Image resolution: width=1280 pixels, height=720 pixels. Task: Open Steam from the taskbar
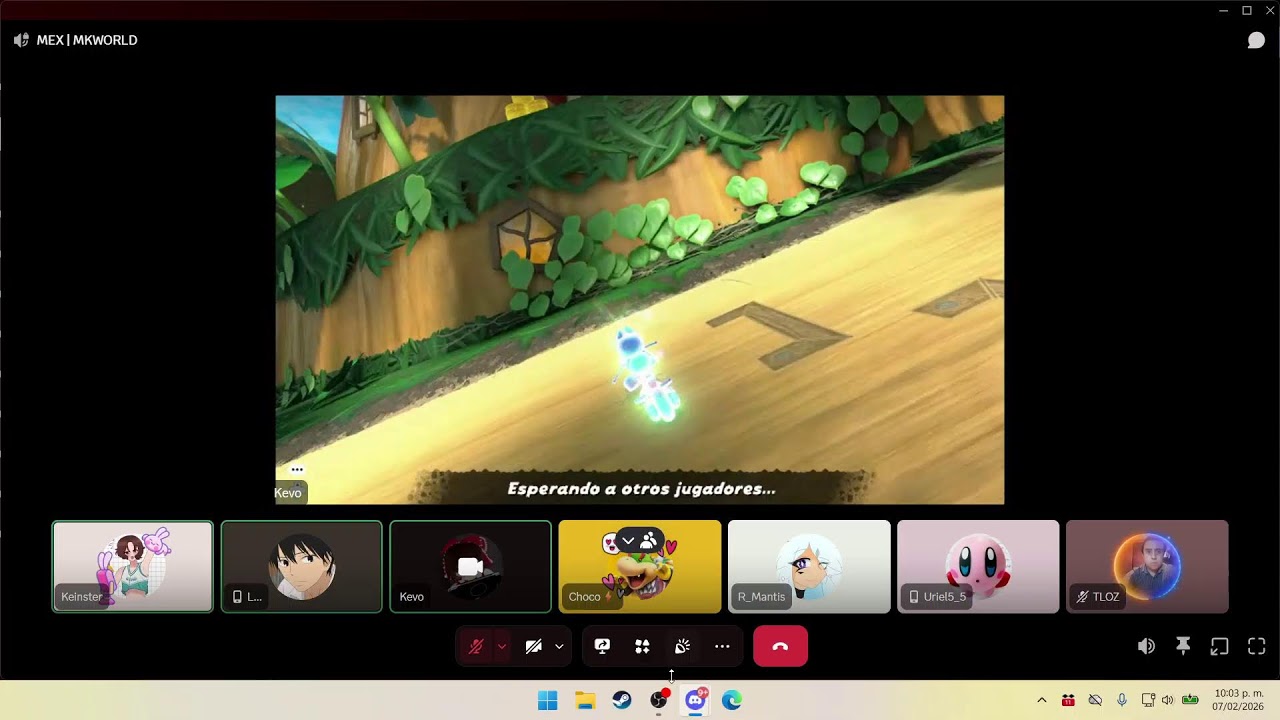pos(622,700)
